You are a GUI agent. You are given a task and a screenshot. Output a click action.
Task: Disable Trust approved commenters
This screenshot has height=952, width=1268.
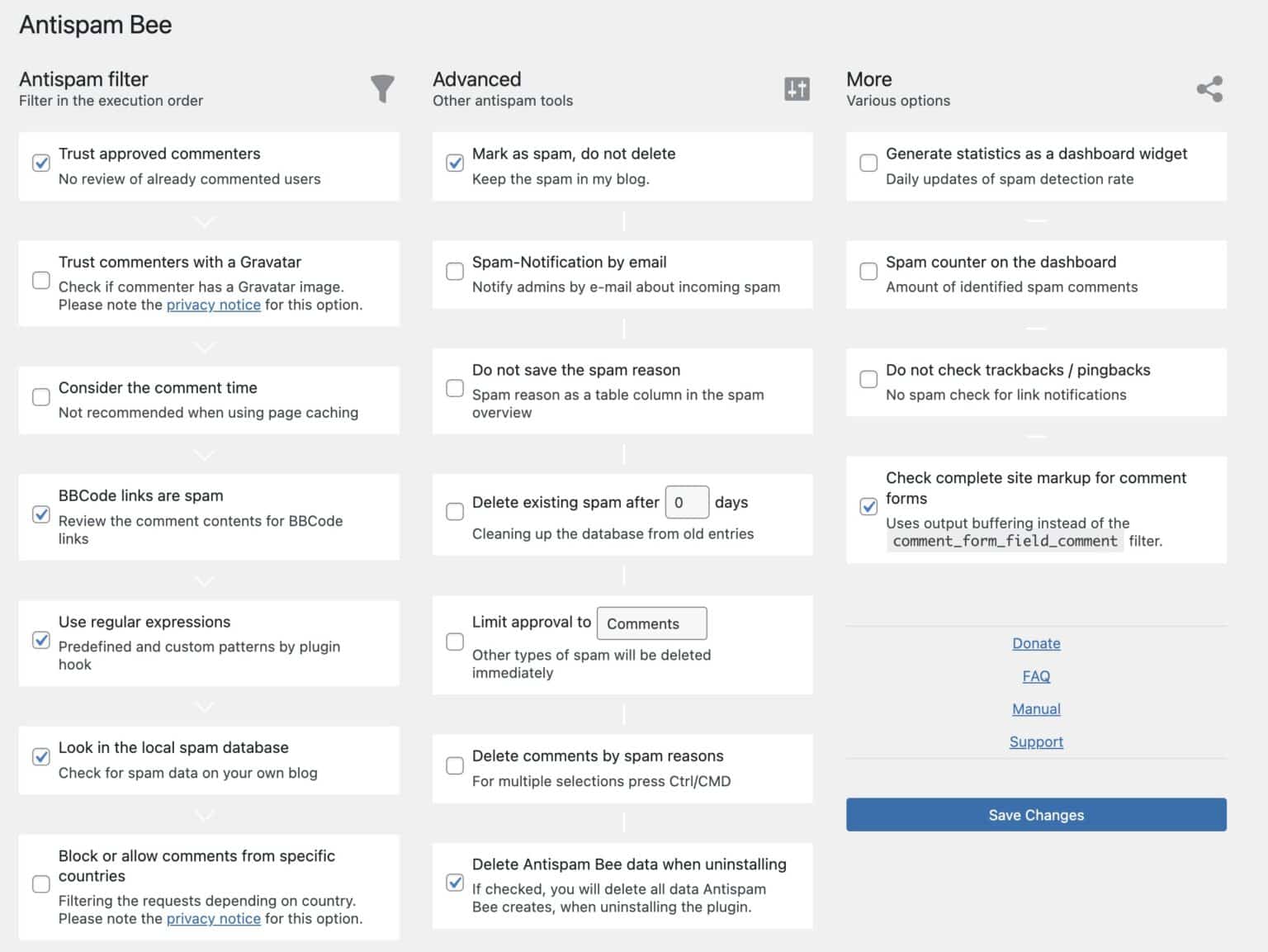[41, 163]
